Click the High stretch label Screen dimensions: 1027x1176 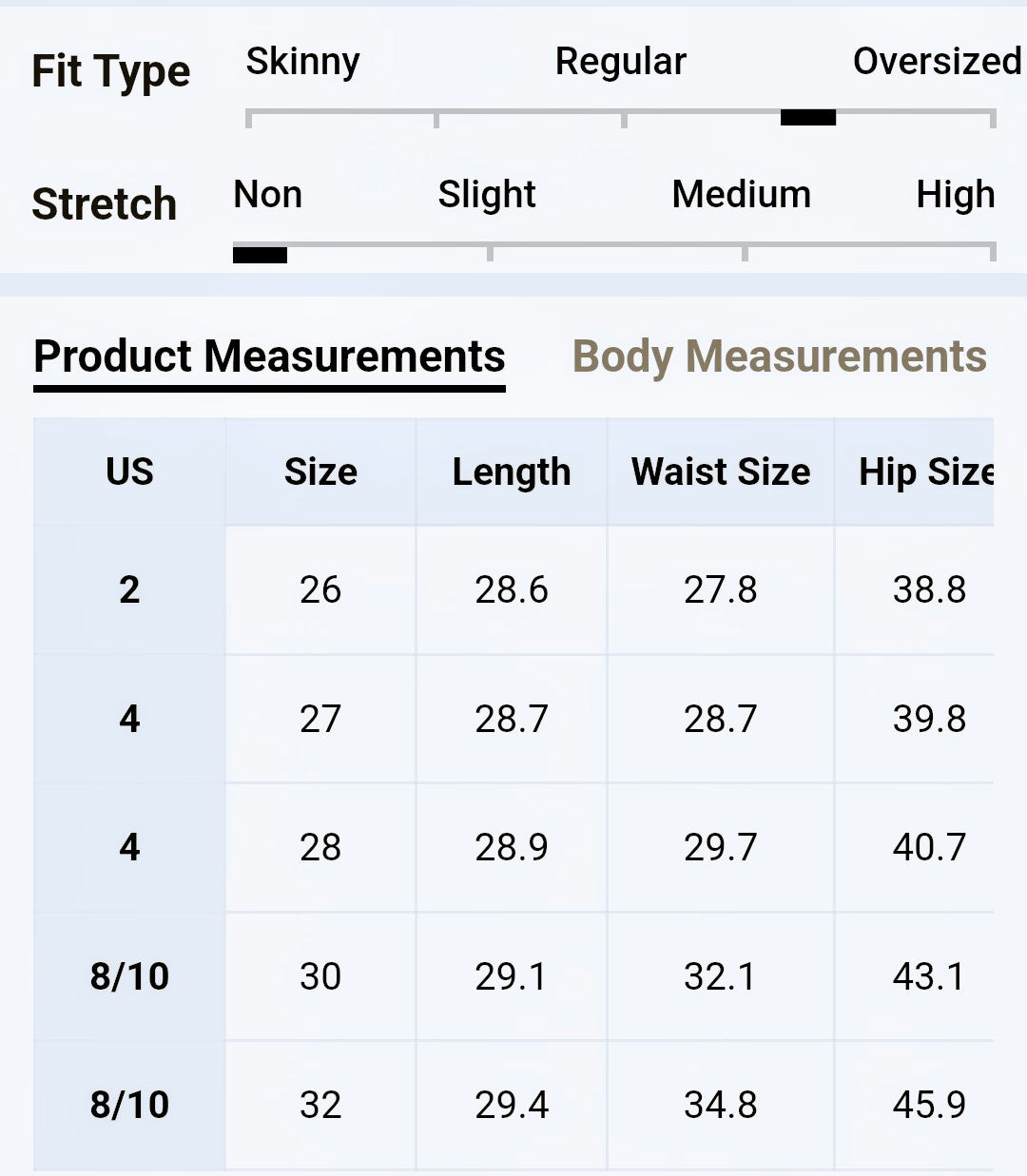pos(955,195)
